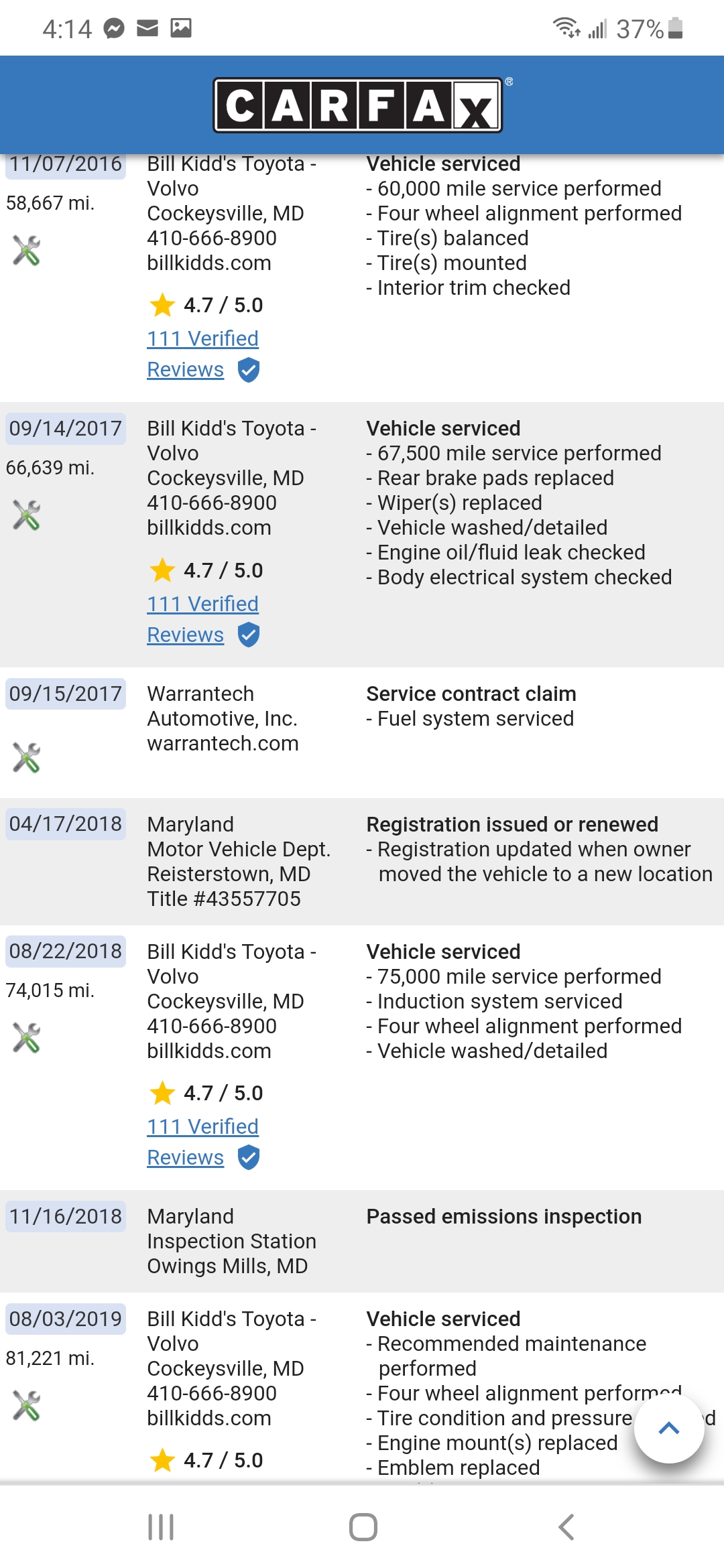
Task: Tap verified shield badge in 09/14/2017 entry
Action: tap(249, 635)
